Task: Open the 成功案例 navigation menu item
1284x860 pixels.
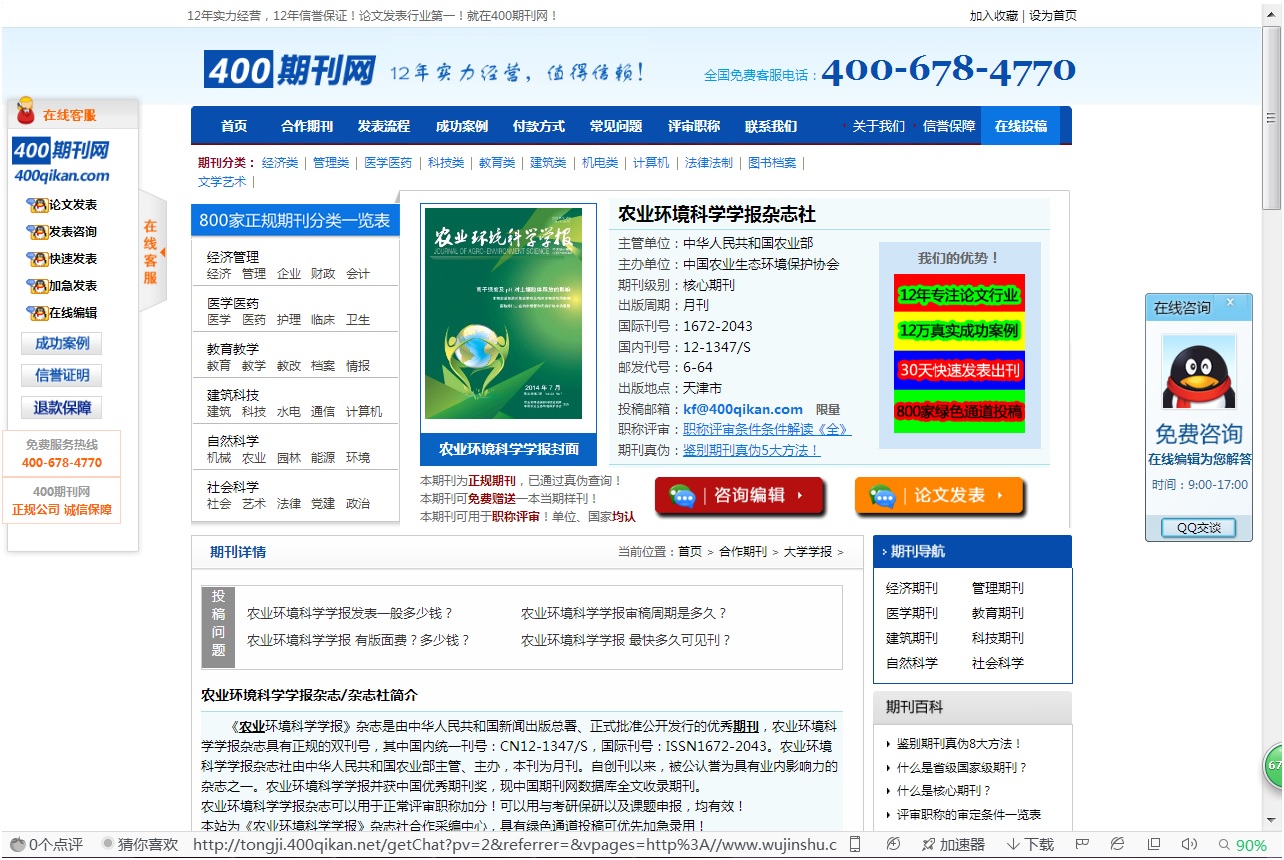Action: tap(462, 127)
